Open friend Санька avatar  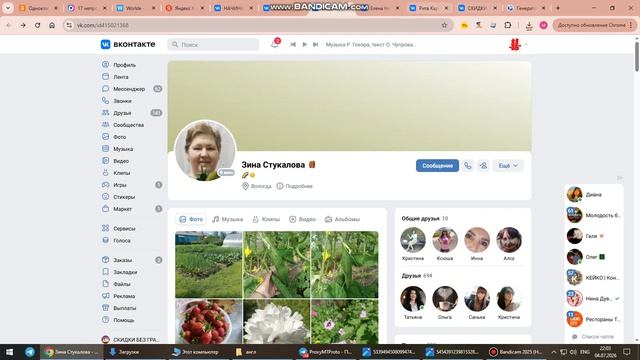tap(477, 299)
